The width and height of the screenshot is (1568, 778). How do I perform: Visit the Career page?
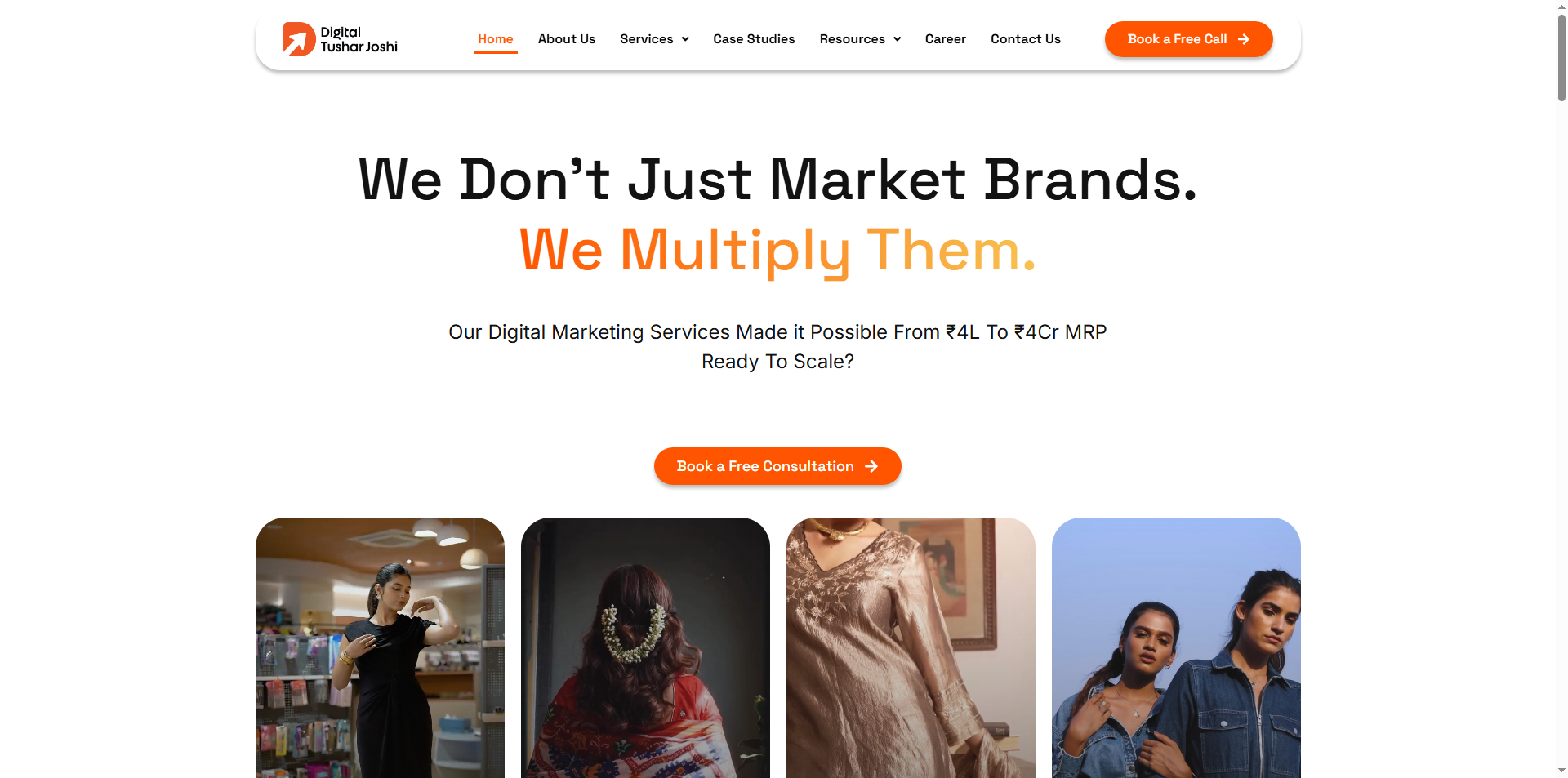point(946,39)
